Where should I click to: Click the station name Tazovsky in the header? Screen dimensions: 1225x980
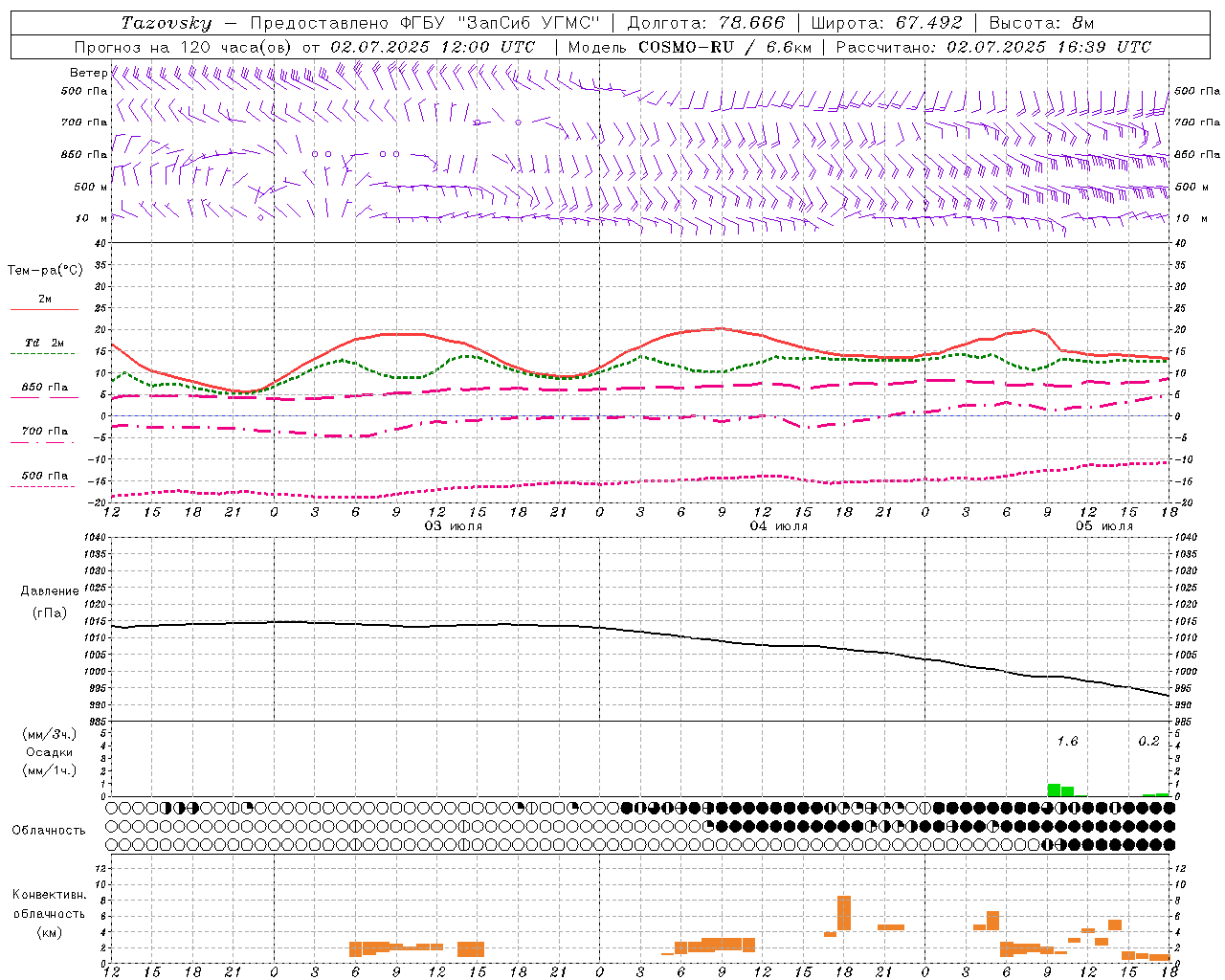166,23
